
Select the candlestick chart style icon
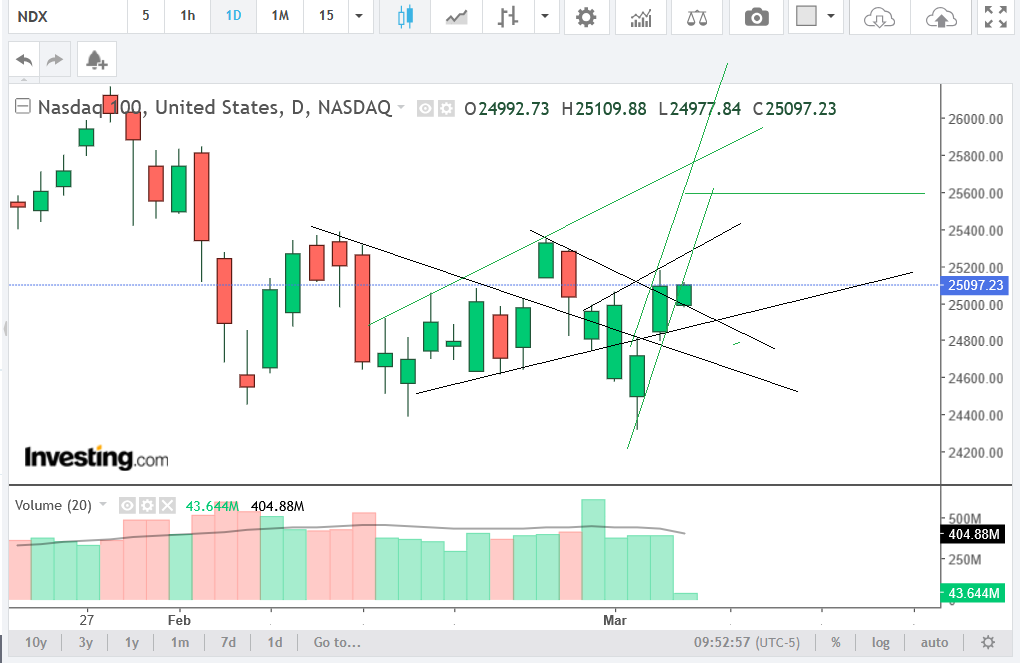405,16
